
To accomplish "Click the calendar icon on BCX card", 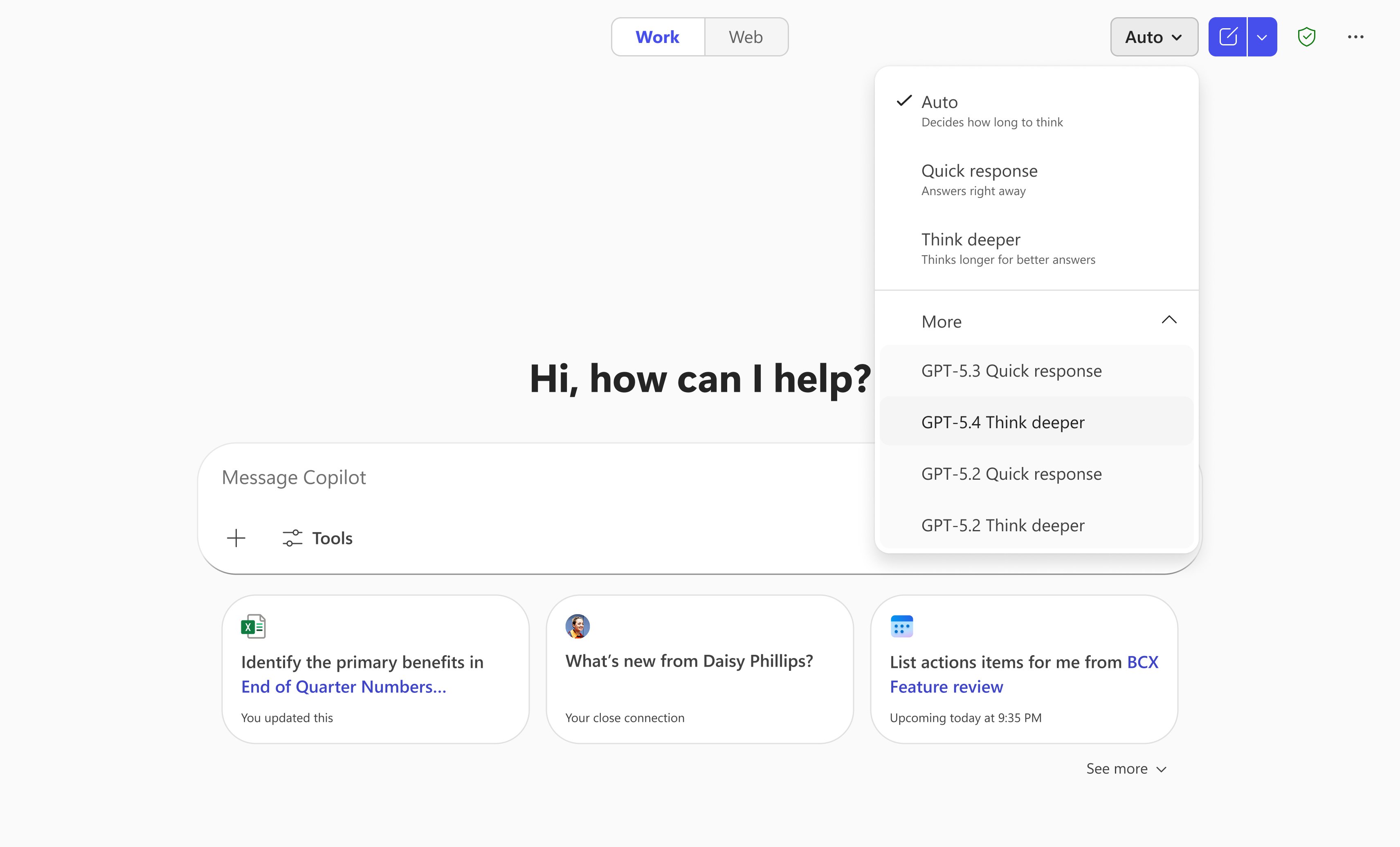I will [x=902, y=627].
